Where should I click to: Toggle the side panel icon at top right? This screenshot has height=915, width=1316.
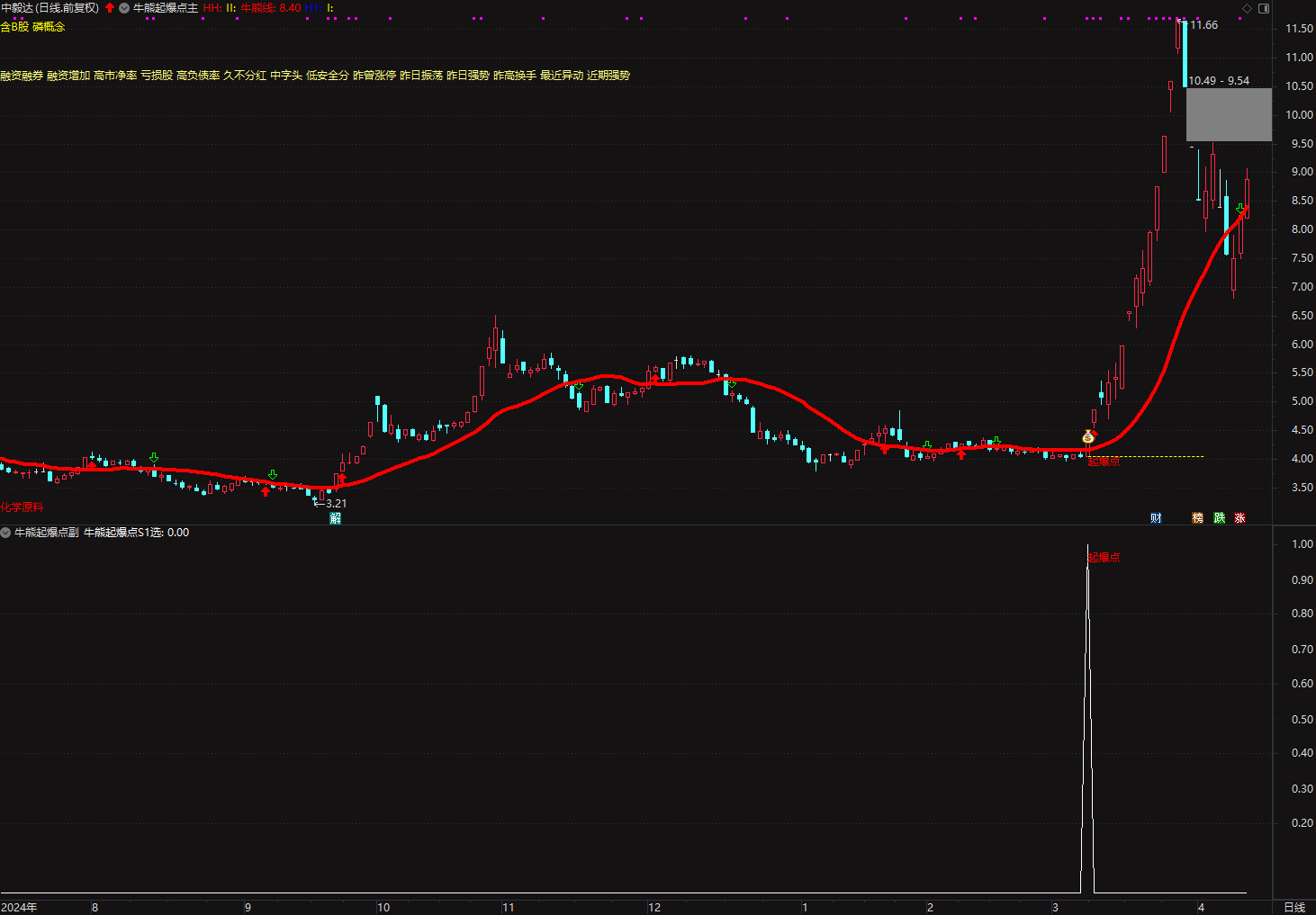1263,8
